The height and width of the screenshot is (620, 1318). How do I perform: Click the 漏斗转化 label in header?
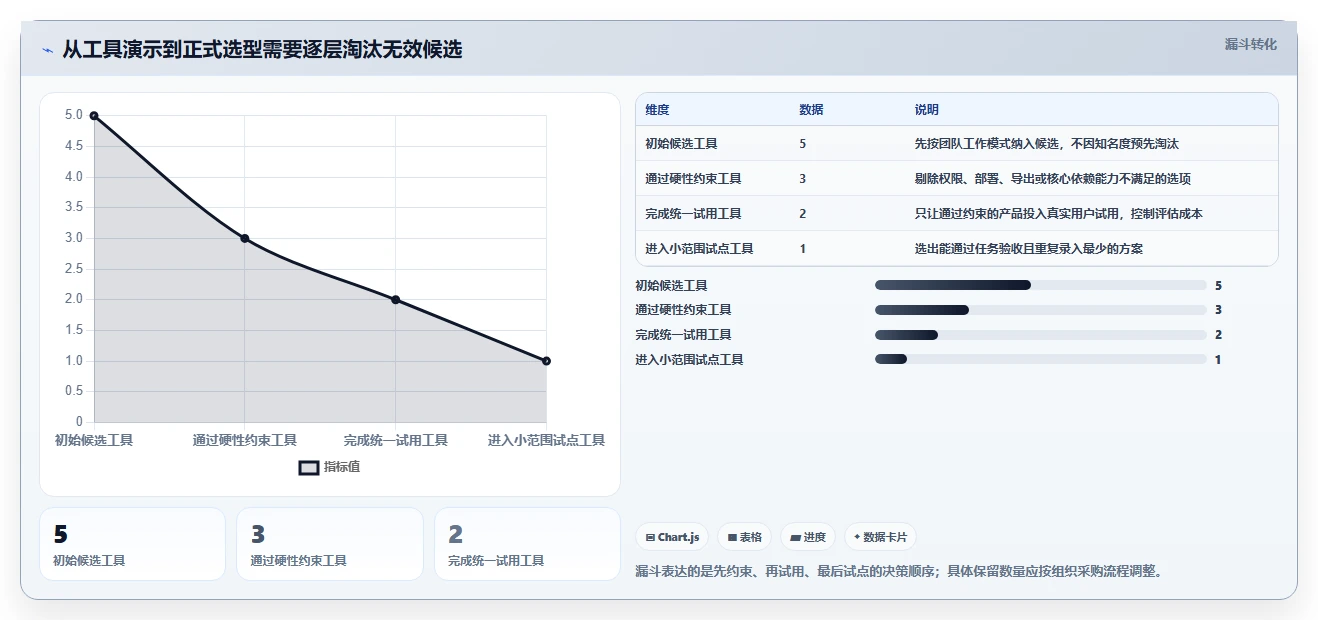point(1250,44)
